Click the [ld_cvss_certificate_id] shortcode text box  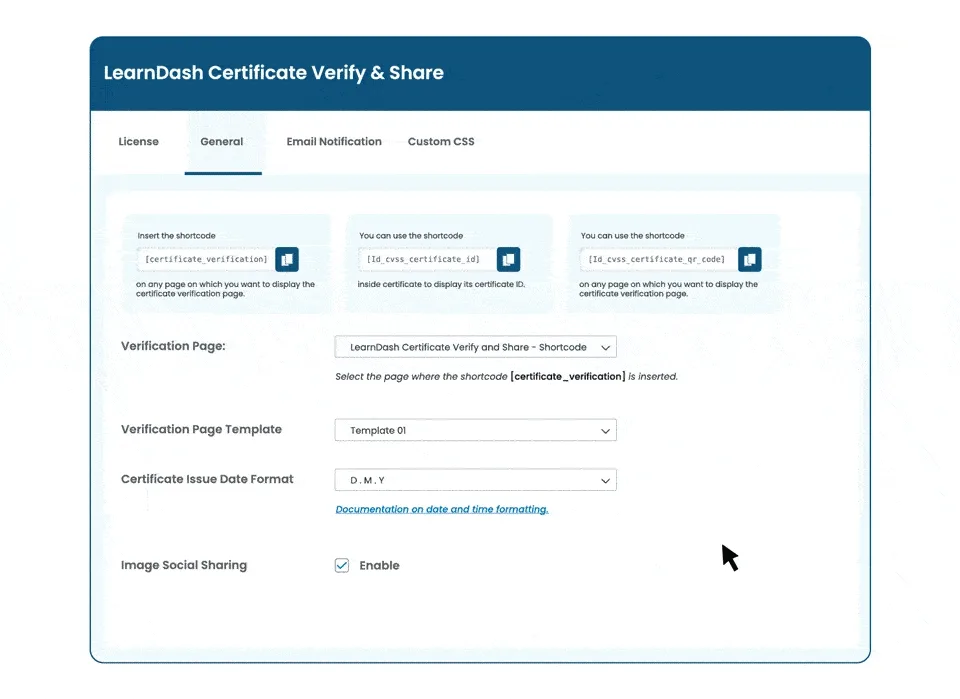click(420, 259)
